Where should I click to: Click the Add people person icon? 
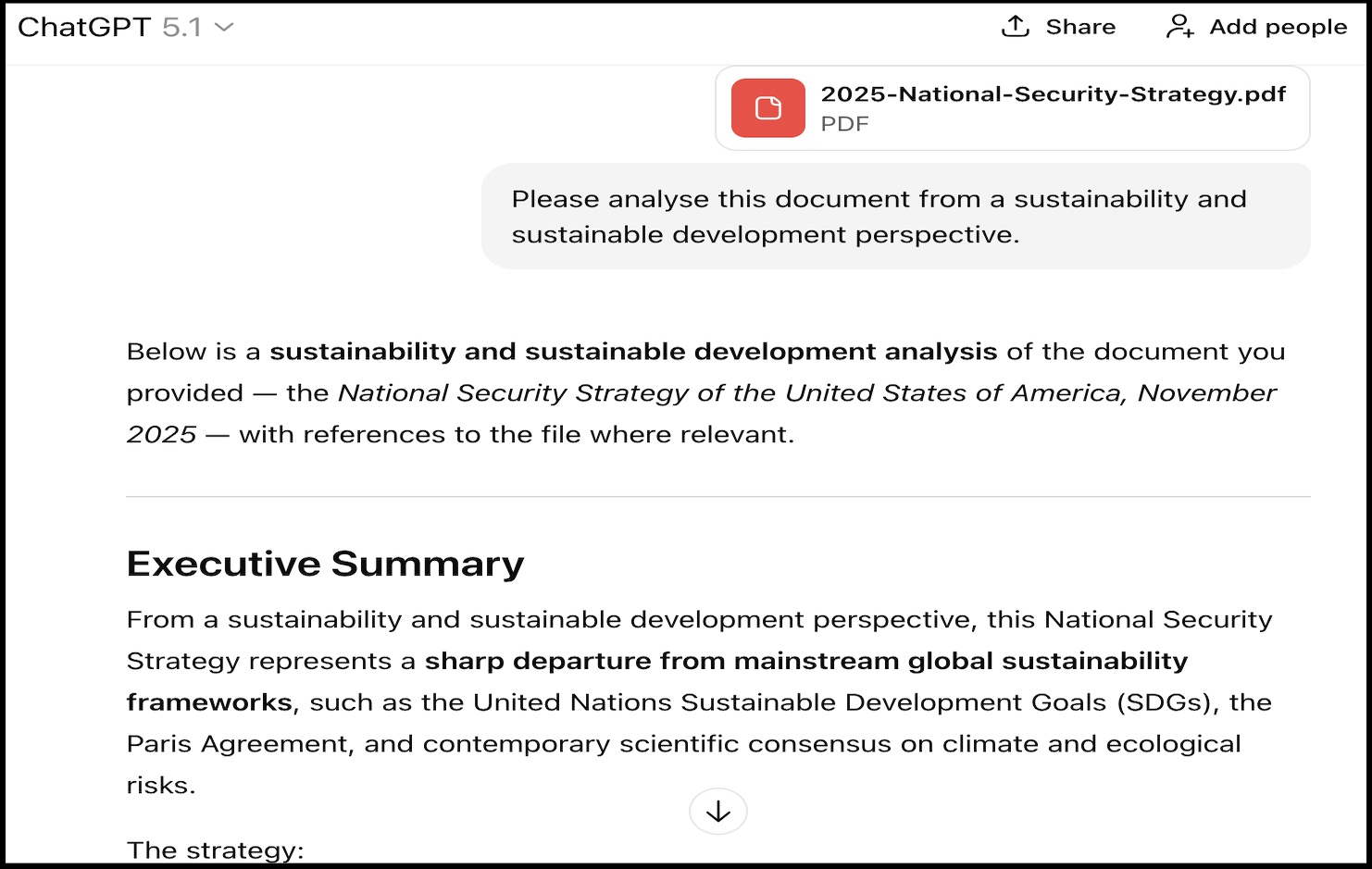tap(1179, 27)
